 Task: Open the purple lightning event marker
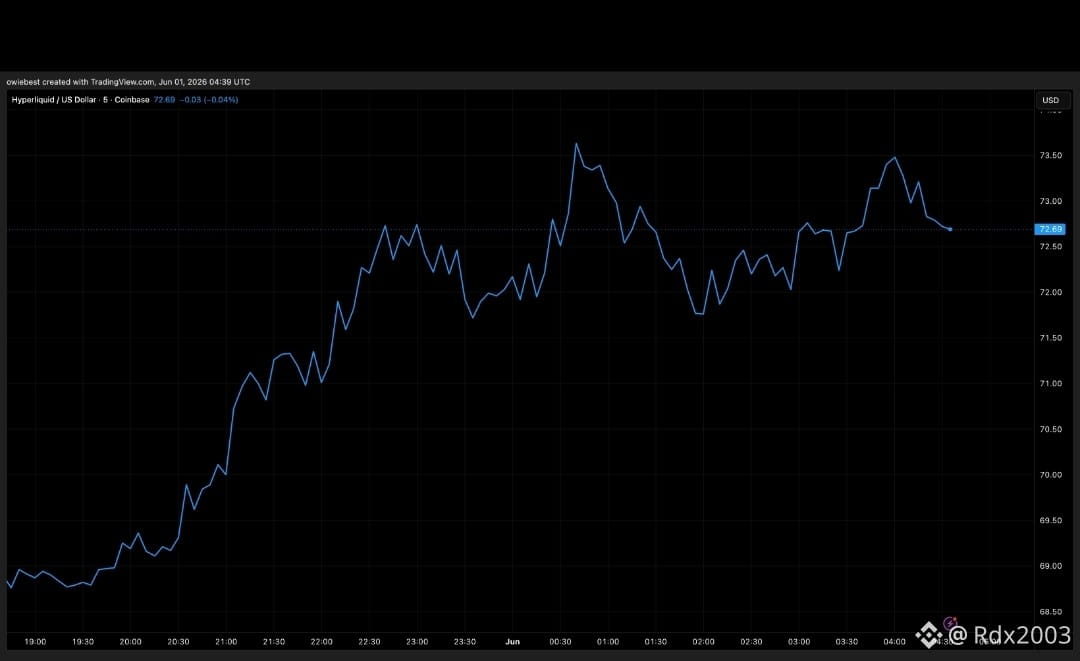pyautogui.click(x=950, y=623)
